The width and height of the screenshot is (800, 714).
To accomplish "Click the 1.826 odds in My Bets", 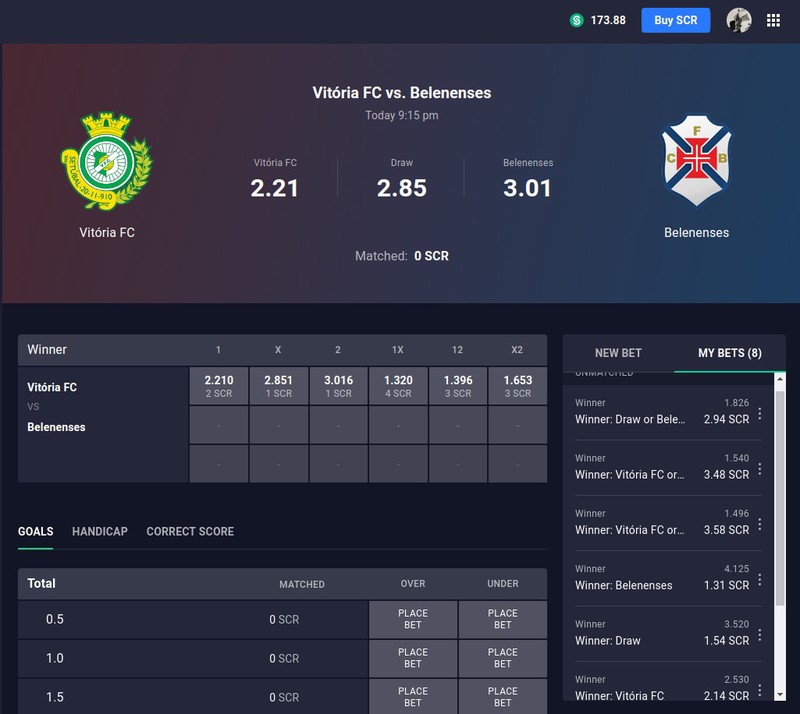I will click(736, 403).
